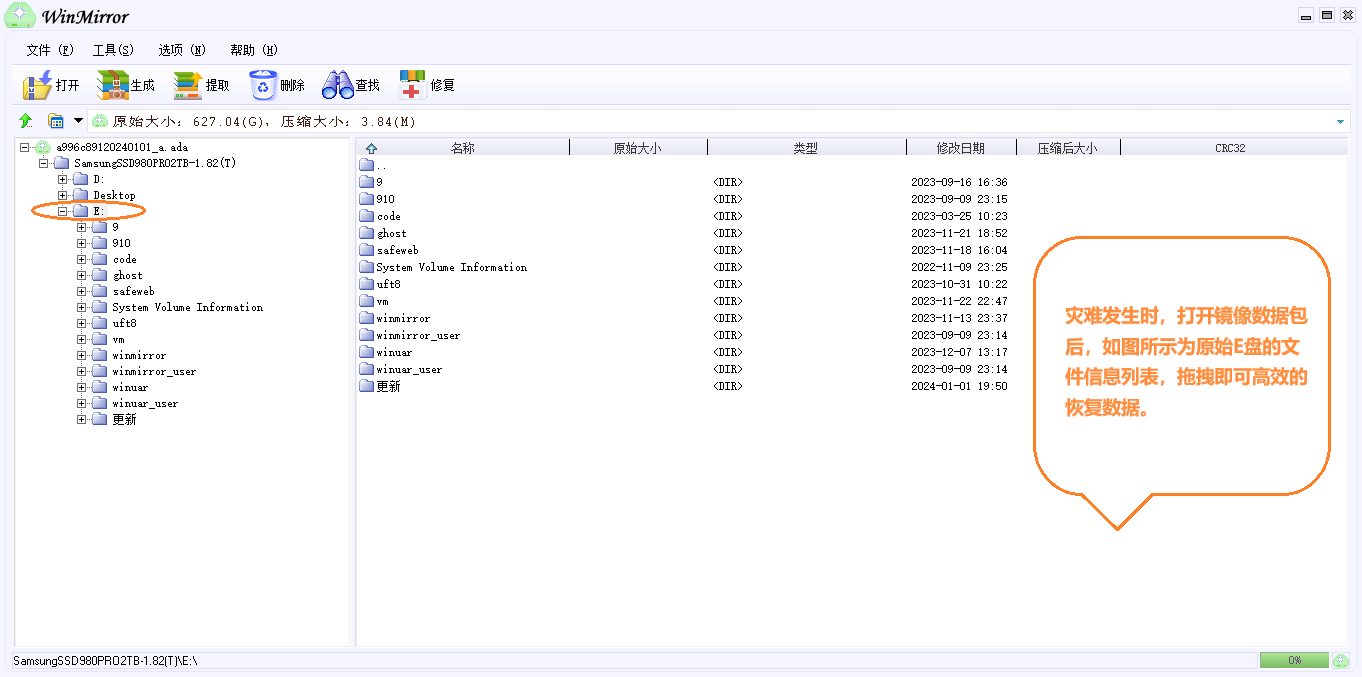The height and width of the screenshot is (677, 1362).
Task: Open the 工具 (S) menu
Action: pos(113,50)
